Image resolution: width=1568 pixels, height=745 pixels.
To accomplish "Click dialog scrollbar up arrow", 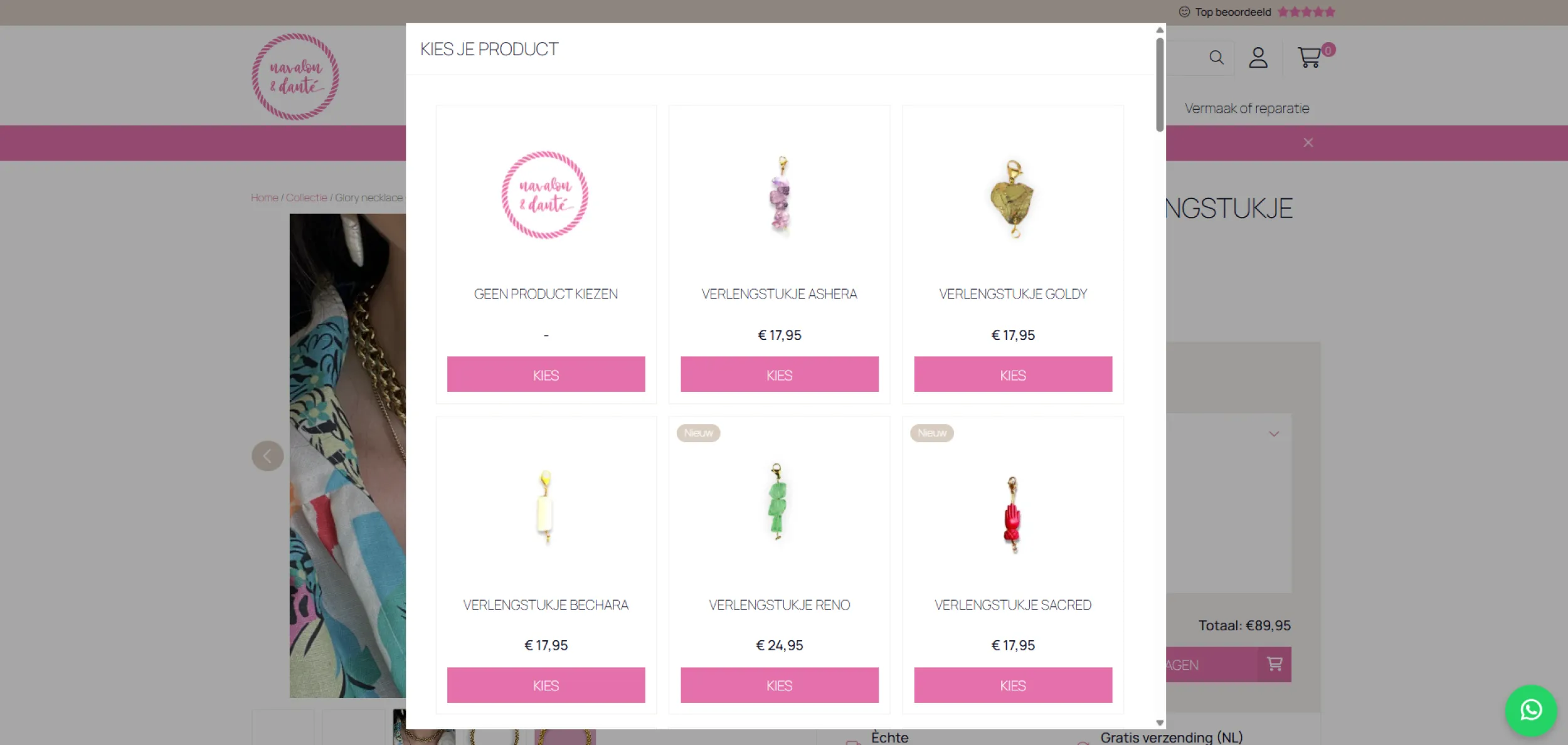I will tap(1160, 30).
